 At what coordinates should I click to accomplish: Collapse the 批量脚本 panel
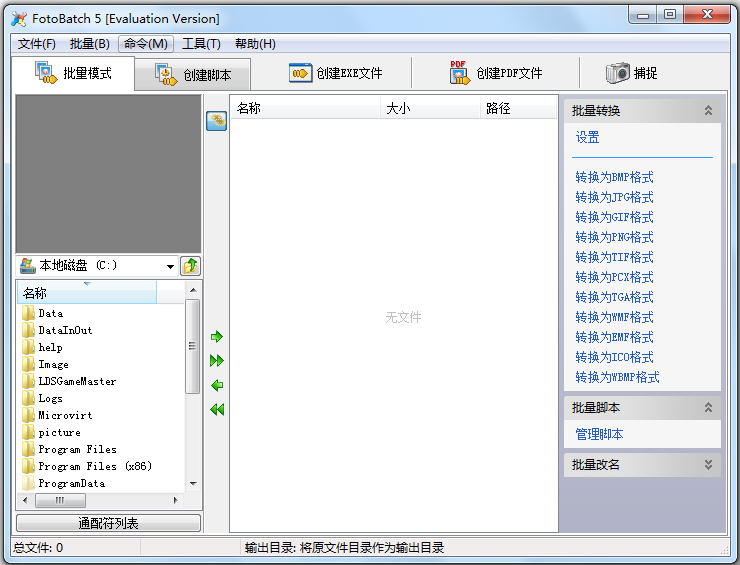coord(708,407)
